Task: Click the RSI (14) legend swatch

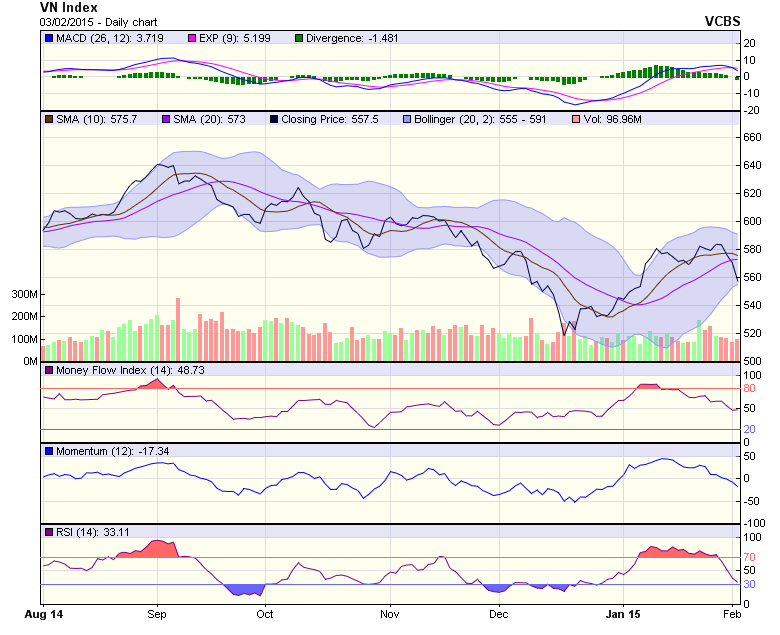Action: (47, 532)
